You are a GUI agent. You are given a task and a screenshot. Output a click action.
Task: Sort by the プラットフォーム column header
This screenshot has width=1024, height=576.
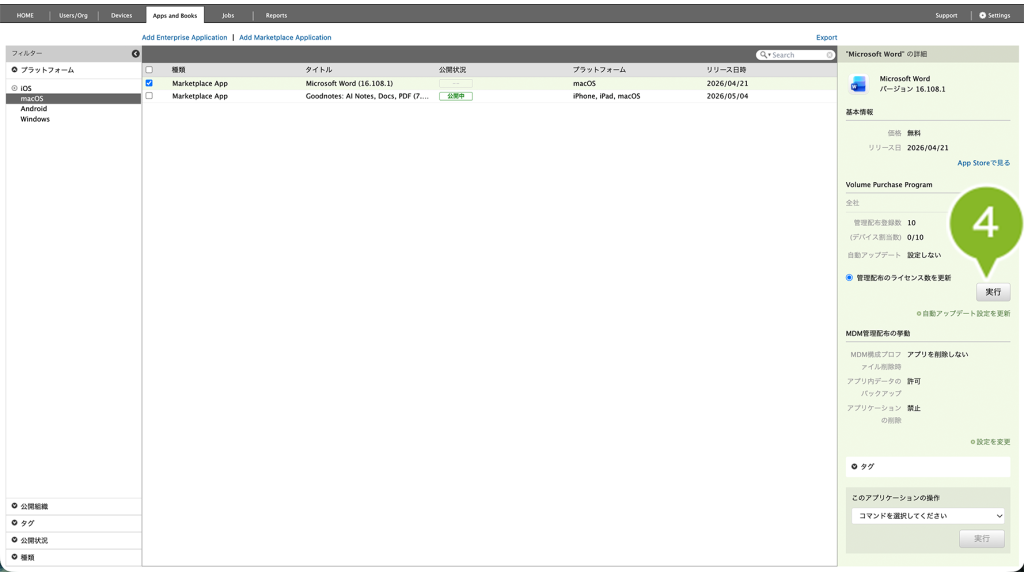pyautogui.click(x=599, y=70)
